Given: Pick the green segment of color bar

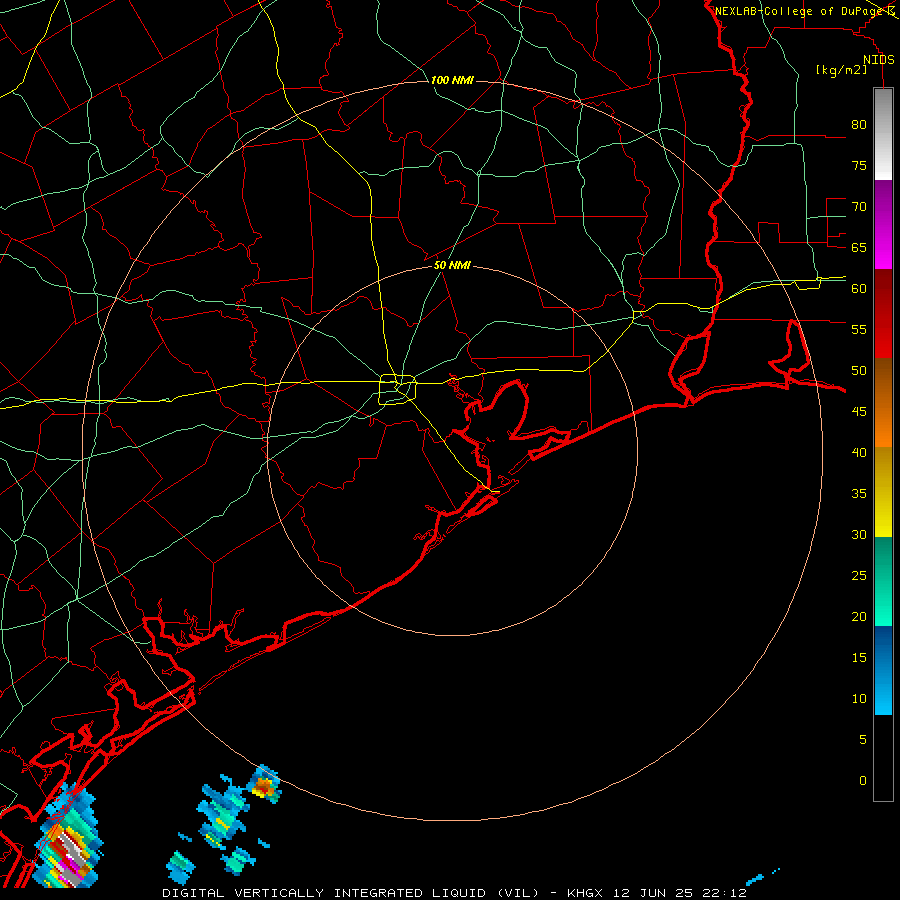Looking at the screenshot, I should pyautogui.click(x=883, y=581).
